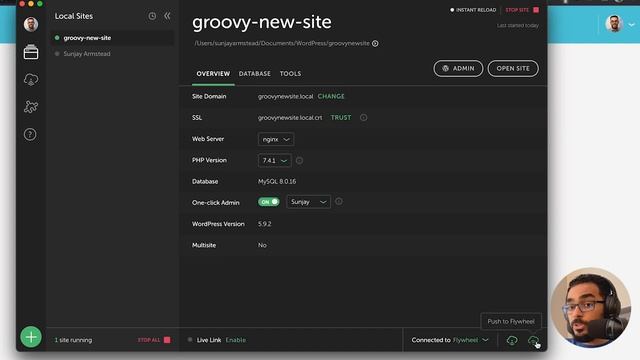640x360 pixels.
Task: Select Sunjay Armstead site in list
Action: pyautogui.click(x=112, y=54)
